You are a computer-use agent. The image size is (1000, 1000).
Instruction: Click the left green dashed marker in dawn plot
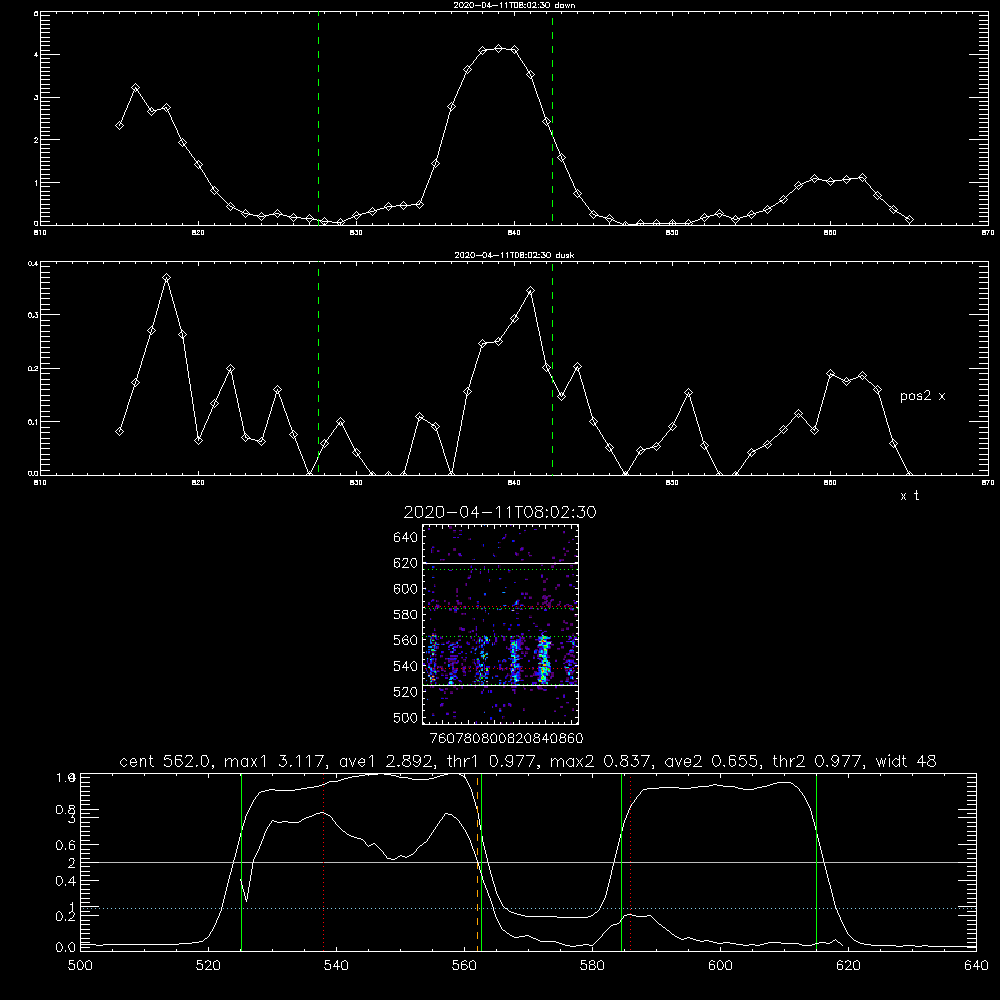[318, 118]
